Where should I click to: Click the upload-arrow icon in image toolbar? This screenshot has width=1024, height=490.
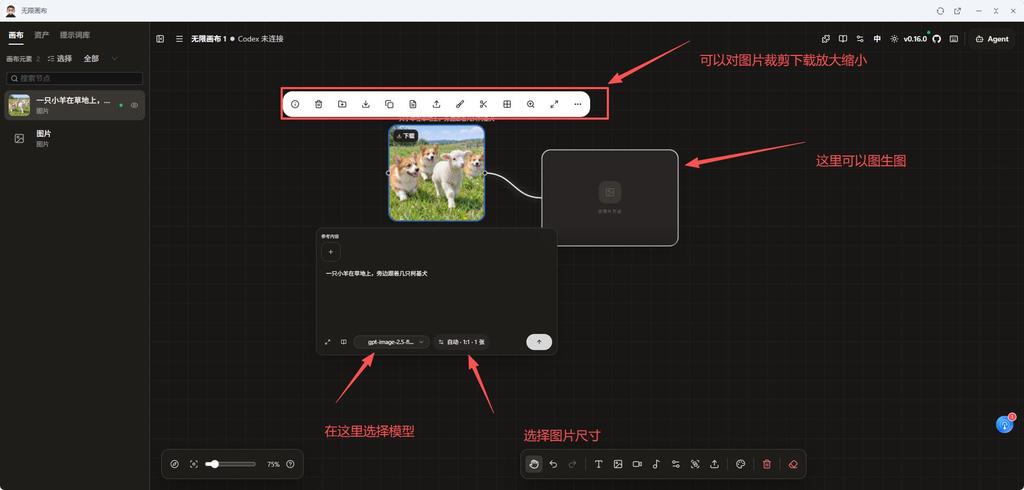[436, 104]
